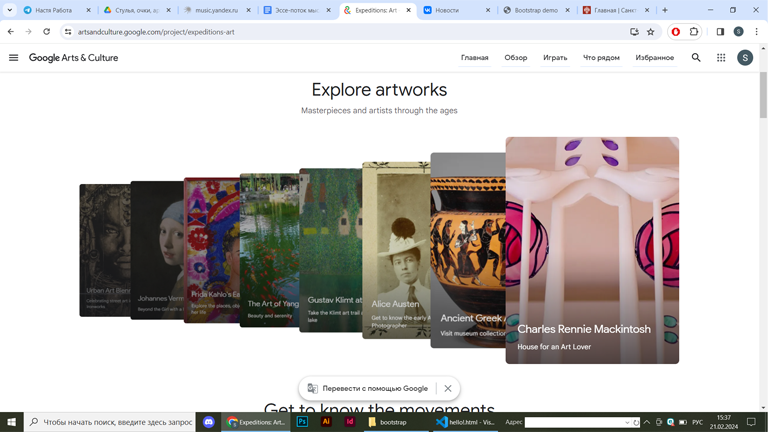The width and height of the screenshot is (768, 432).
Task: Open the Главная navigation item
Action: point(475,58)
